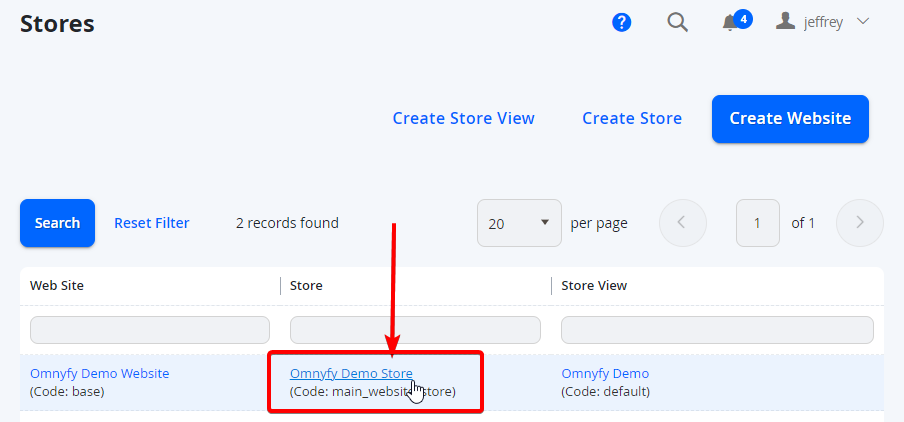Click the page number field showing 1

click(758, 223)
